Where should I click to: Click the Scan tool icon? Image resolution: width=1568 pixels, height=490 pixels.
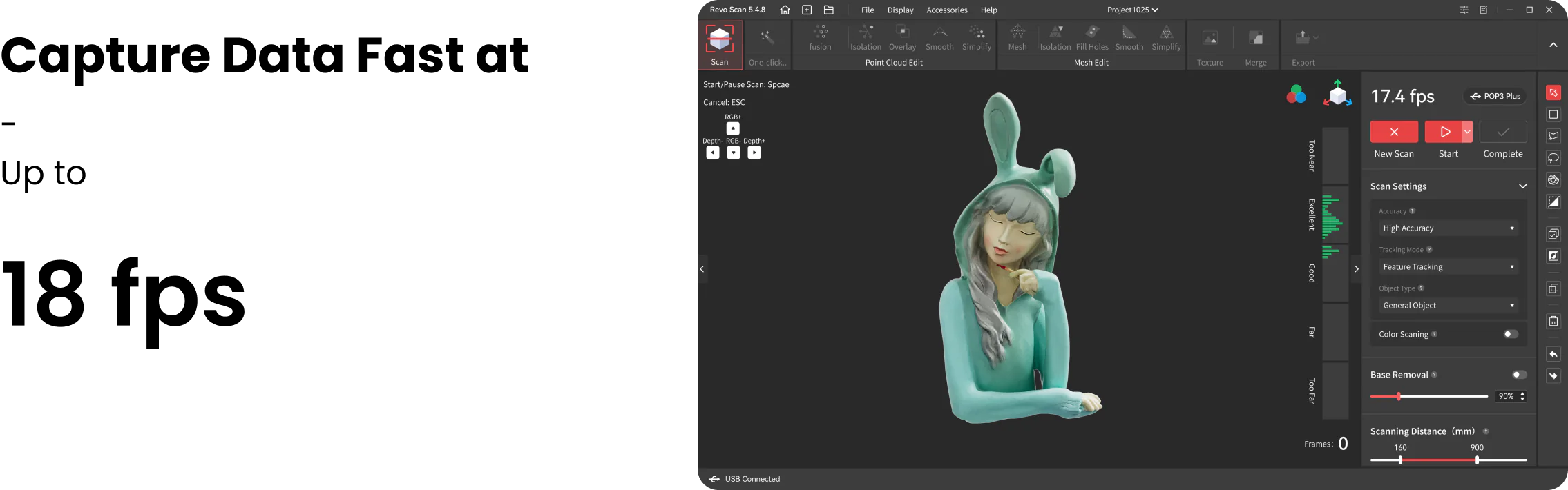click(x=719, y=39)
